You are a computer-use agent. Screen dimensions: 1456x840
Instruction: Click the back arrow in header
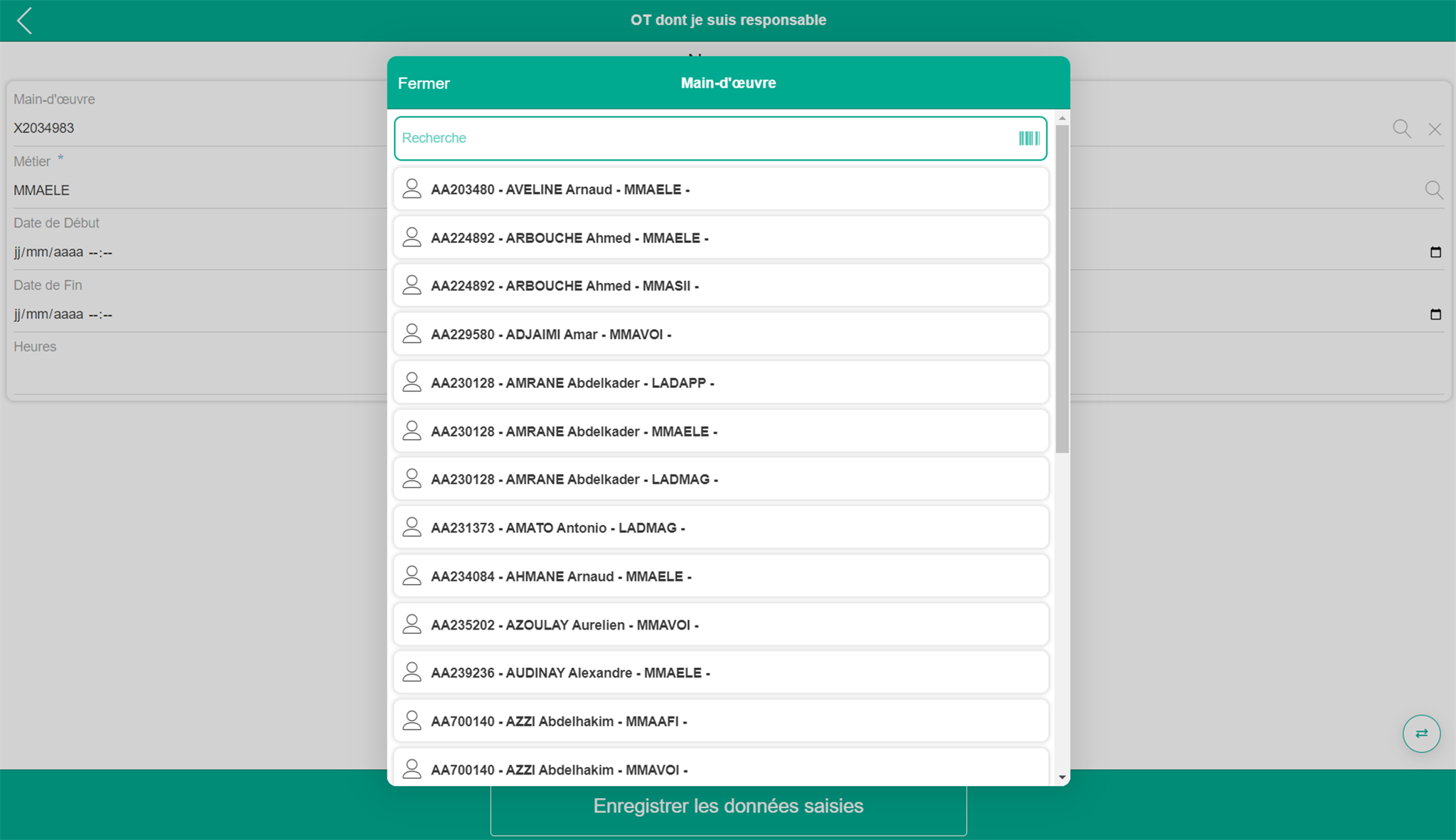25,21
